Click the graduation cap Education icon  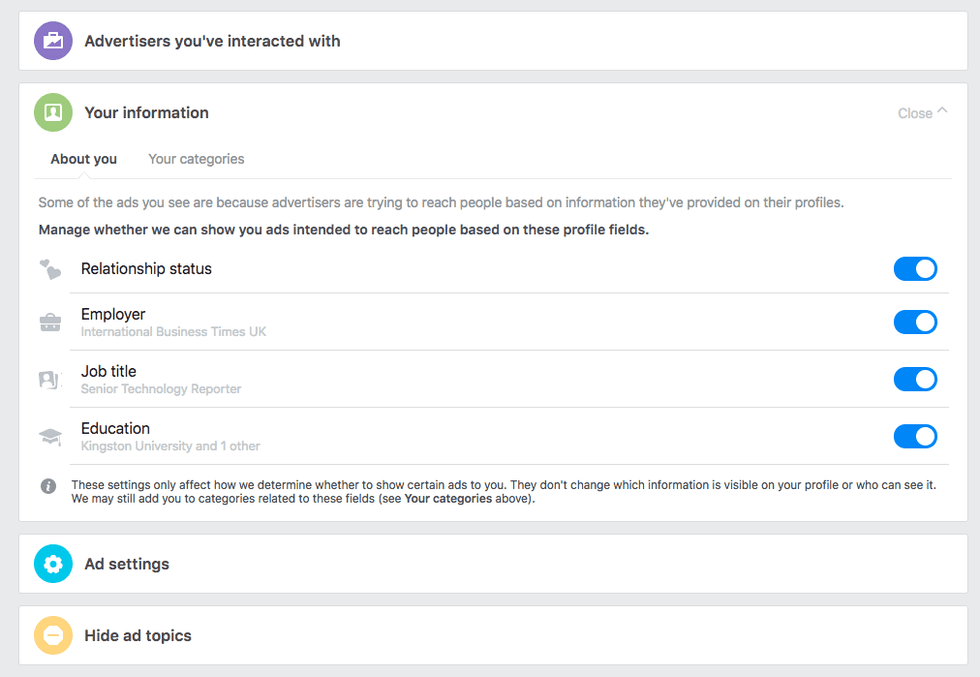pyautogui.click(x=50, y=436)
